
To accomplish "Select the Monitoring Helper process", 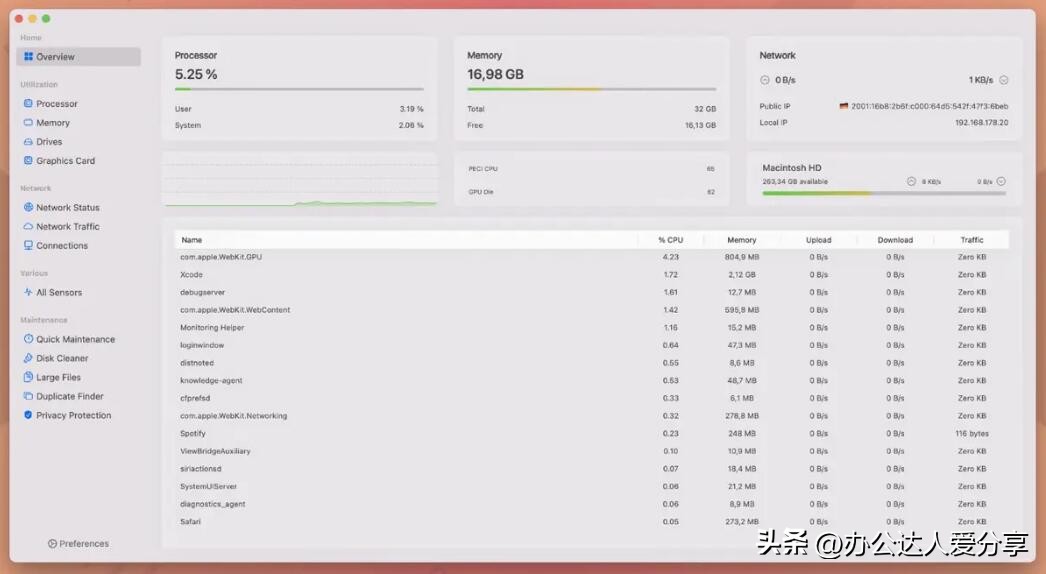I will 592,328.
